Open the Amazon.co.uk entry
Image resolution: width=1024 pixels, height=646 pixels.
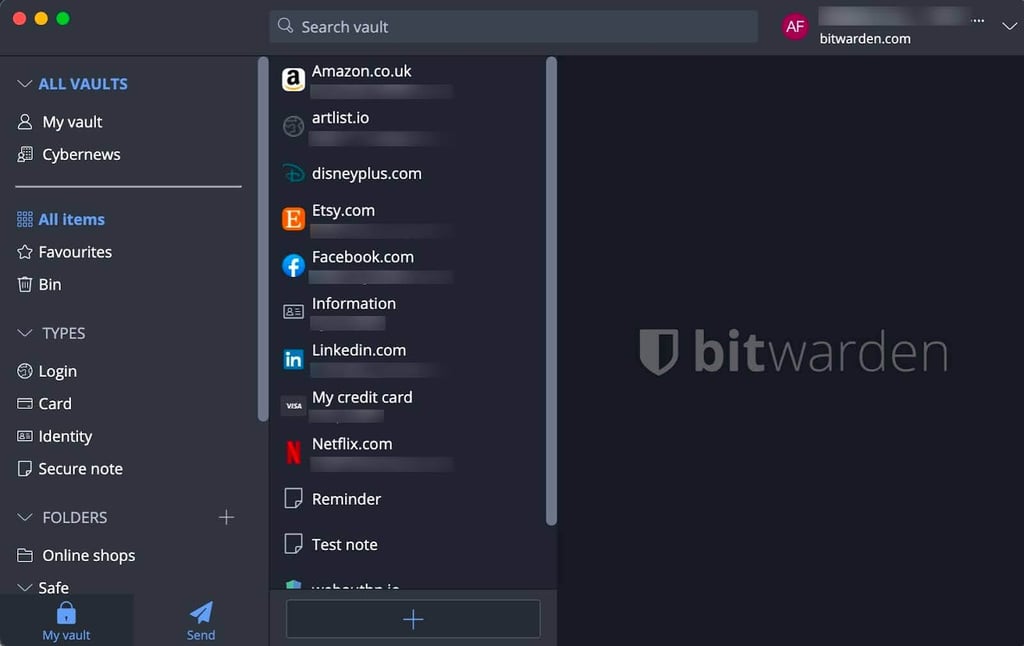[x=408, y=80]
